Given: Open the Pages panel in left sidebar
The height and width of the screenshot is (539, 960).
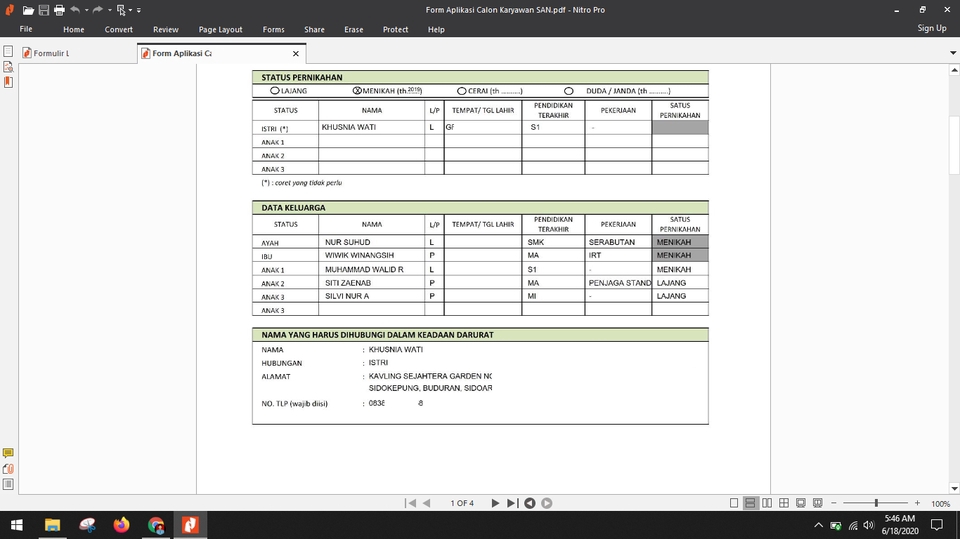Looking at the screenshot, I should 8,51.
